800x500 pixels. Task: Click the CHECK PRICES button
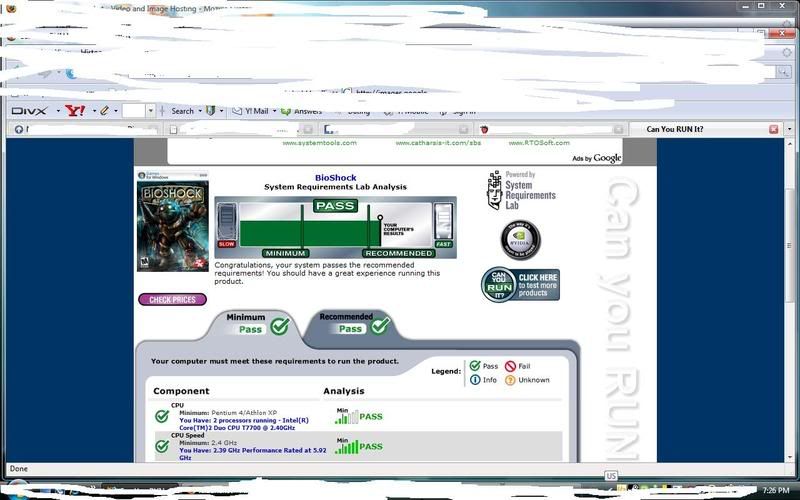pyautogui.click(x=172, y=299)
